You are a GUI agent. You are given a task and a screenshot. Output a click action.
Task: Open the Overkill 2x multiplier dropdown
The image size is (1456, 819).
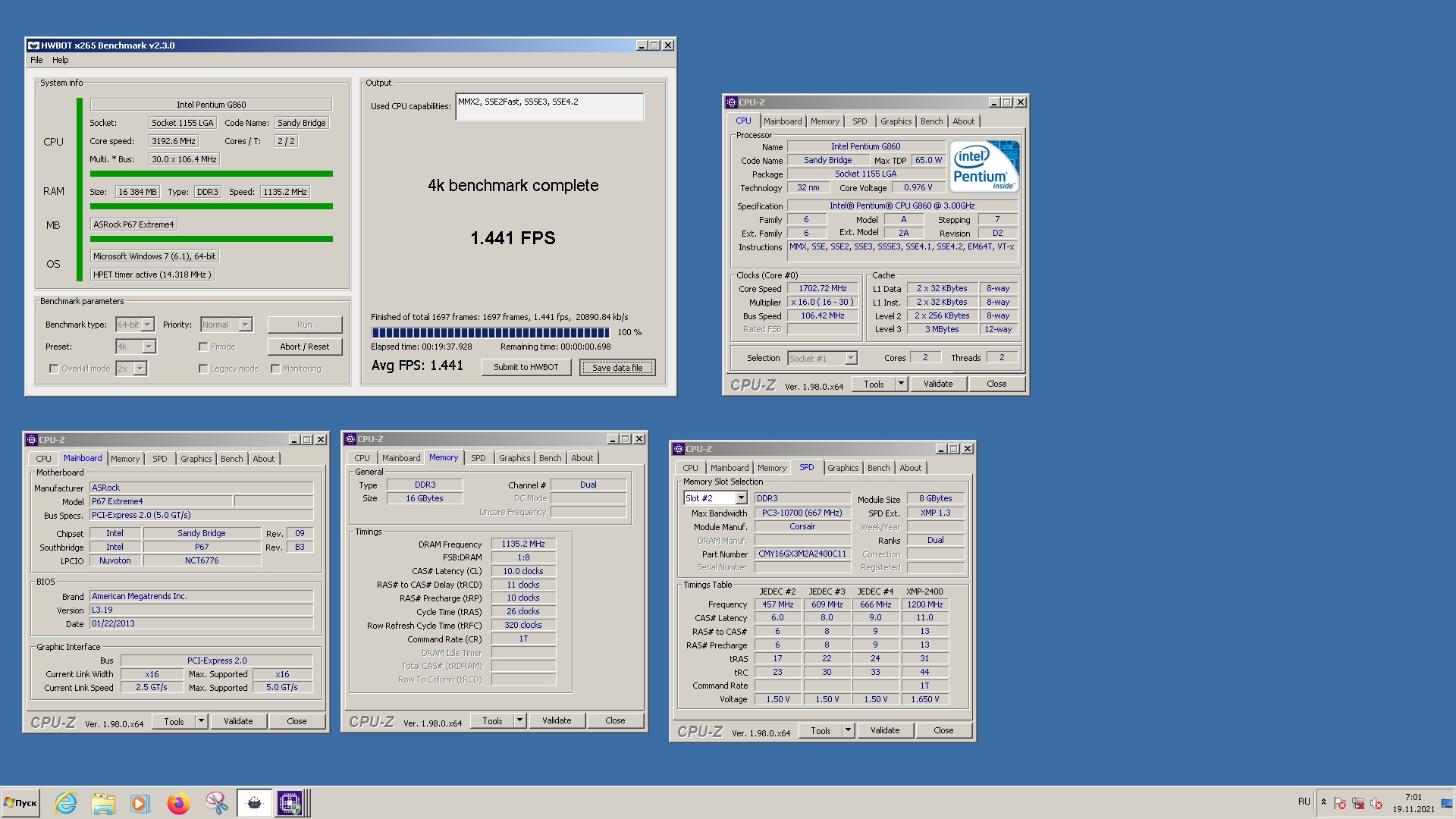pyautogui.click(x=140, y=369)
